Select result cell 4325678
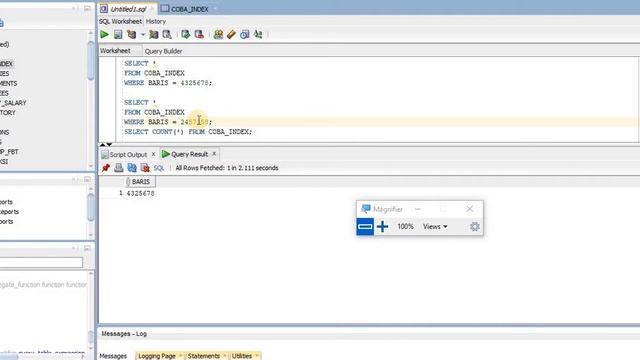Viewport: 640px width, 360px height. coord(140,193)
